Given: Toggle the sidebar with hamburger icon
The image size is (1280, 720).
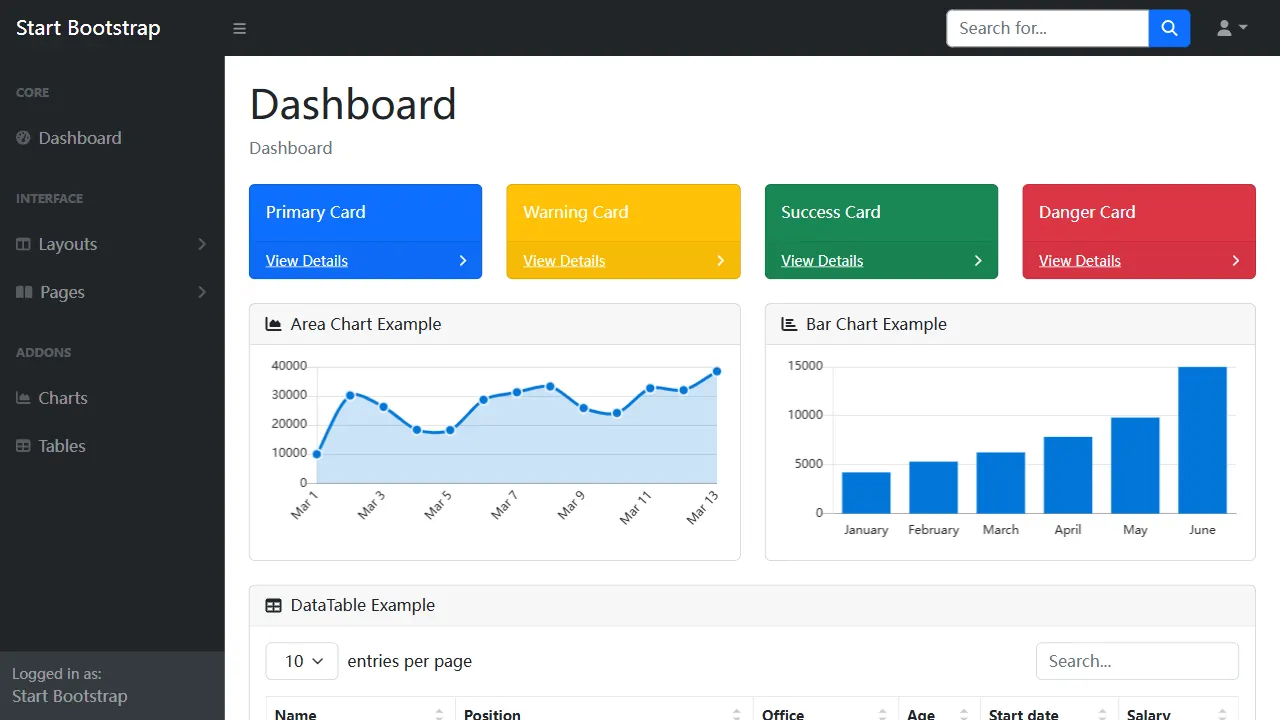Looking at the screenshot, I should coord(239,28).
